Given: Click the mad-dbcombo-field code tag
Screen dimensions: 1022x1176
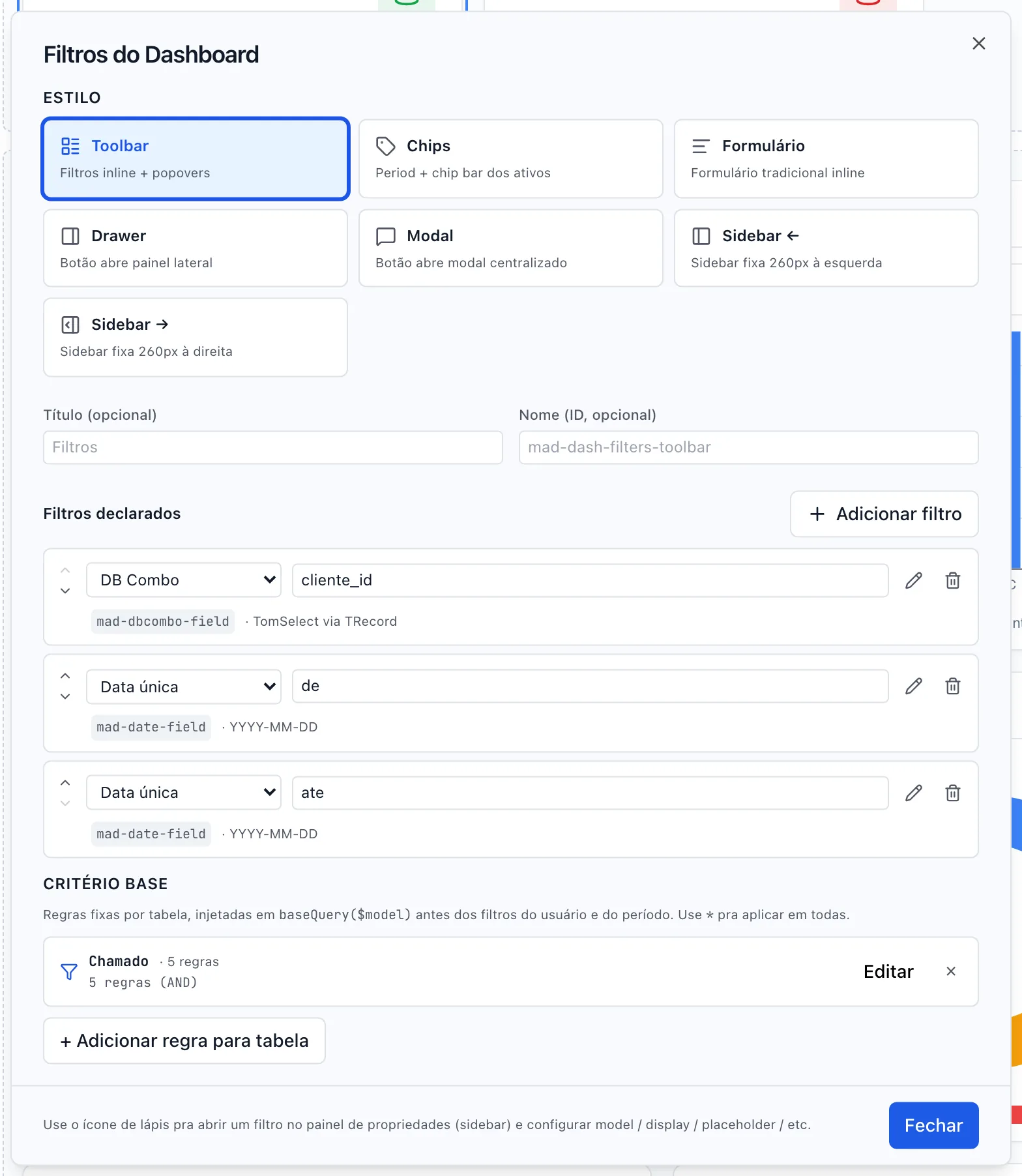Looking at the screenshot, I should (x=163, y=621).
